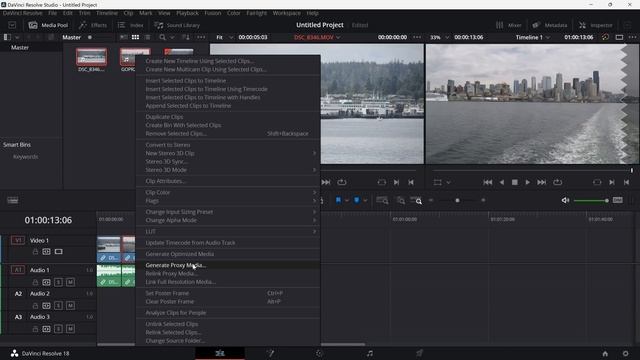Open the Workspace menu
The image size is (640, 360).
coord(287,13)
